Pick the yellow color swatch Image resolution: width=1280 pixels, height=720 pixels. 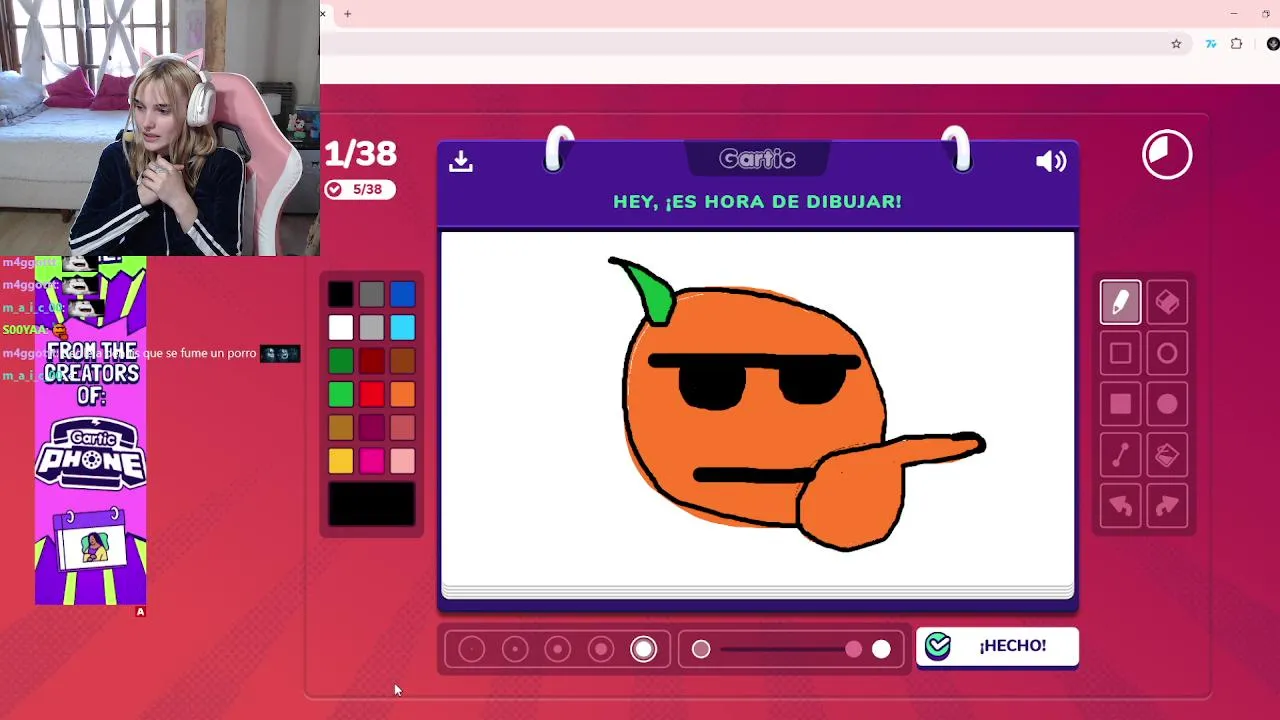pos(341,461)
